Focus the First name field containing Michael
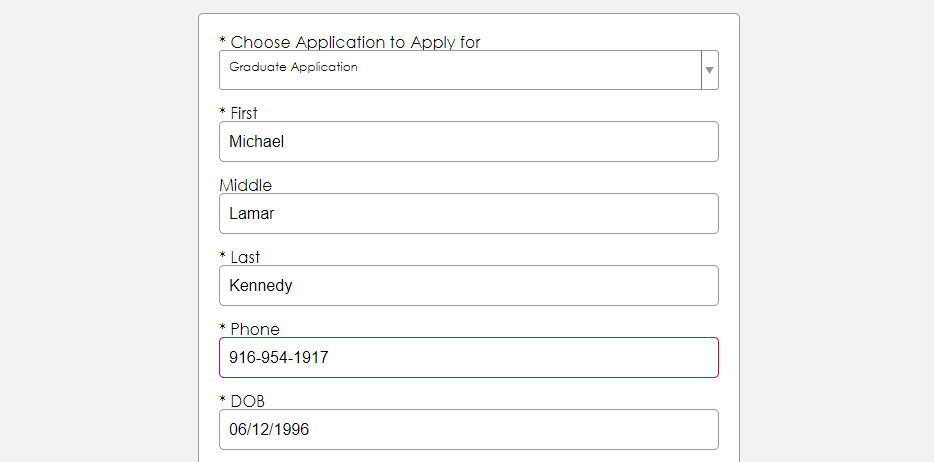Screen dimensions: 934x462 pyautogui.click(x=468, y=141)
